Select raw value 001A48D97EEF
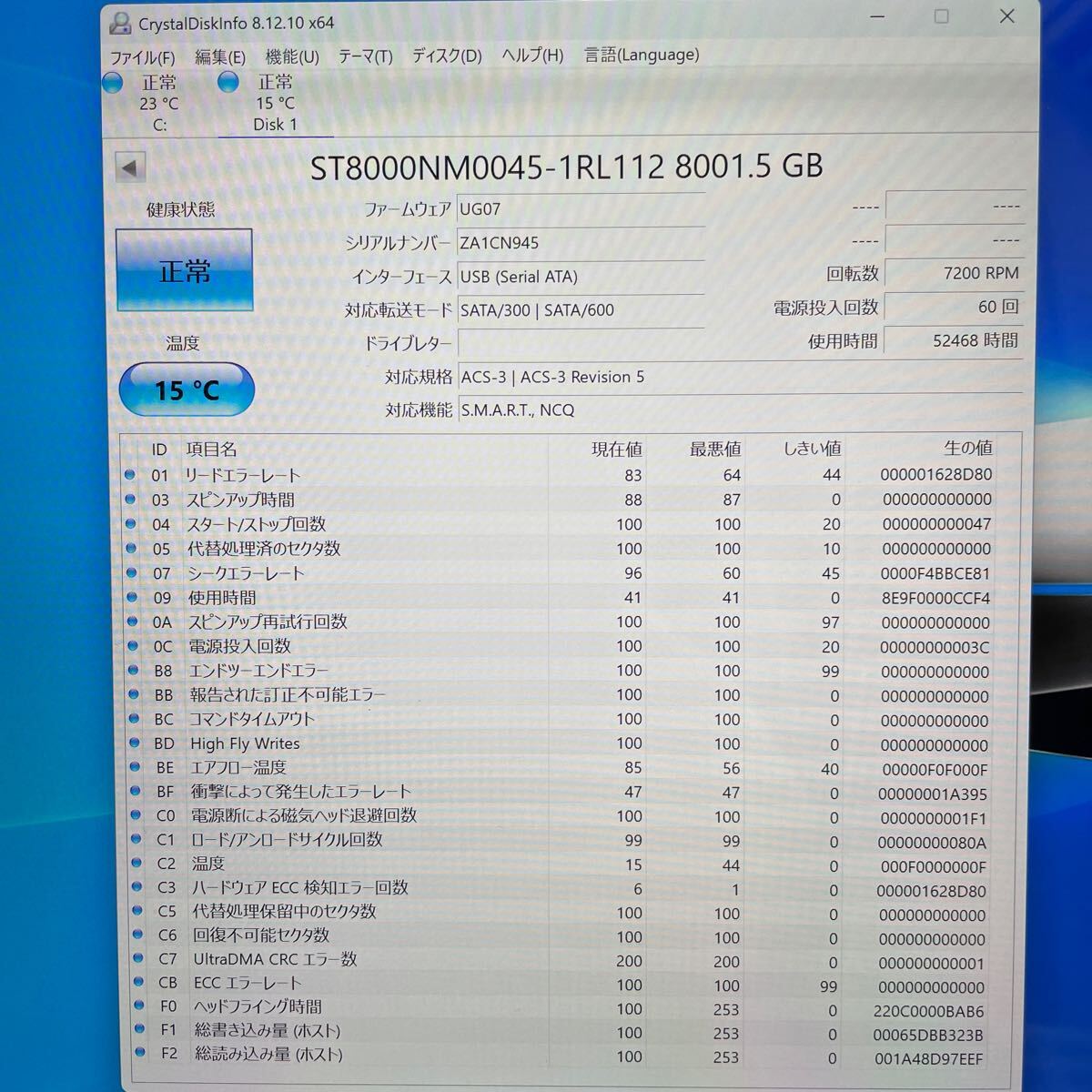The height and width of the screenshot is (1092, 1092). pos(928,1058)
